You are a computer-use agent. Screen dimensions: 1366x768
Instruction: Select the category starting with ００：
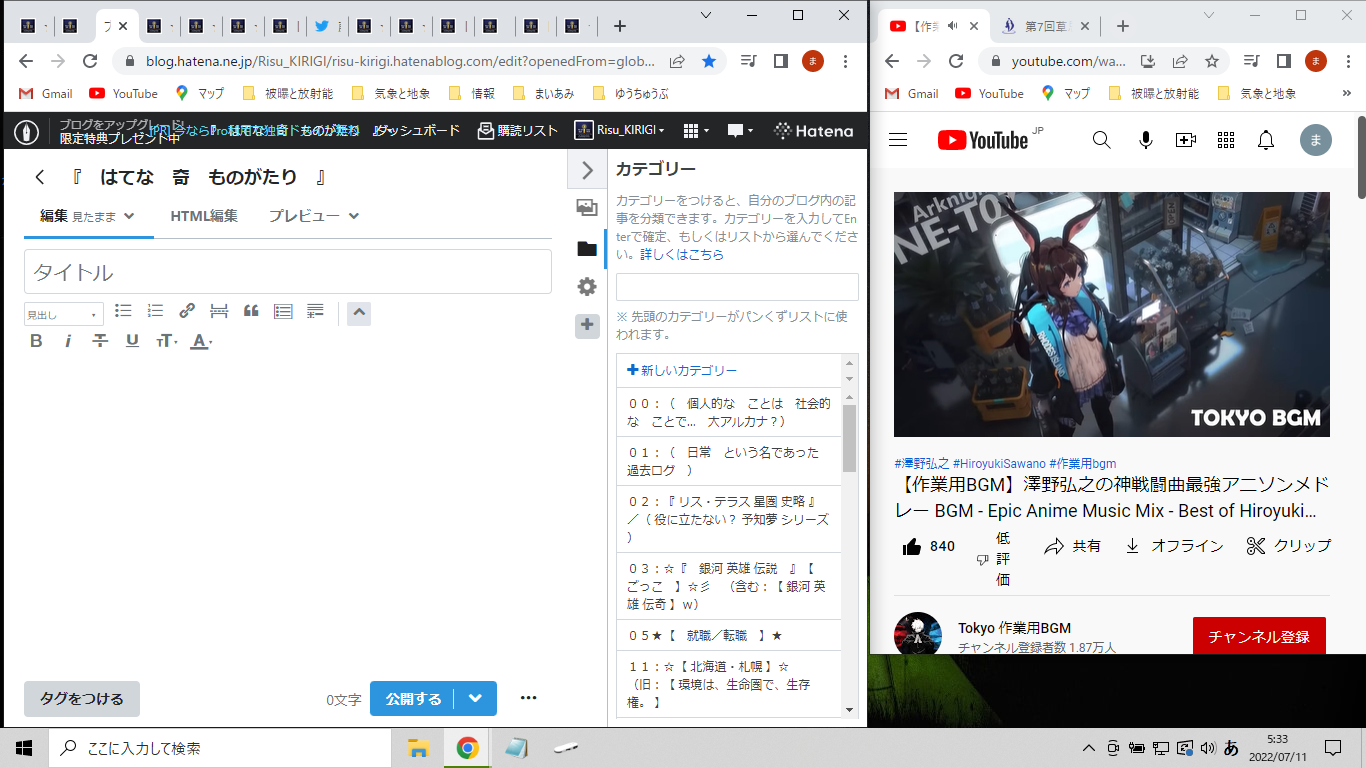[729, 412]
